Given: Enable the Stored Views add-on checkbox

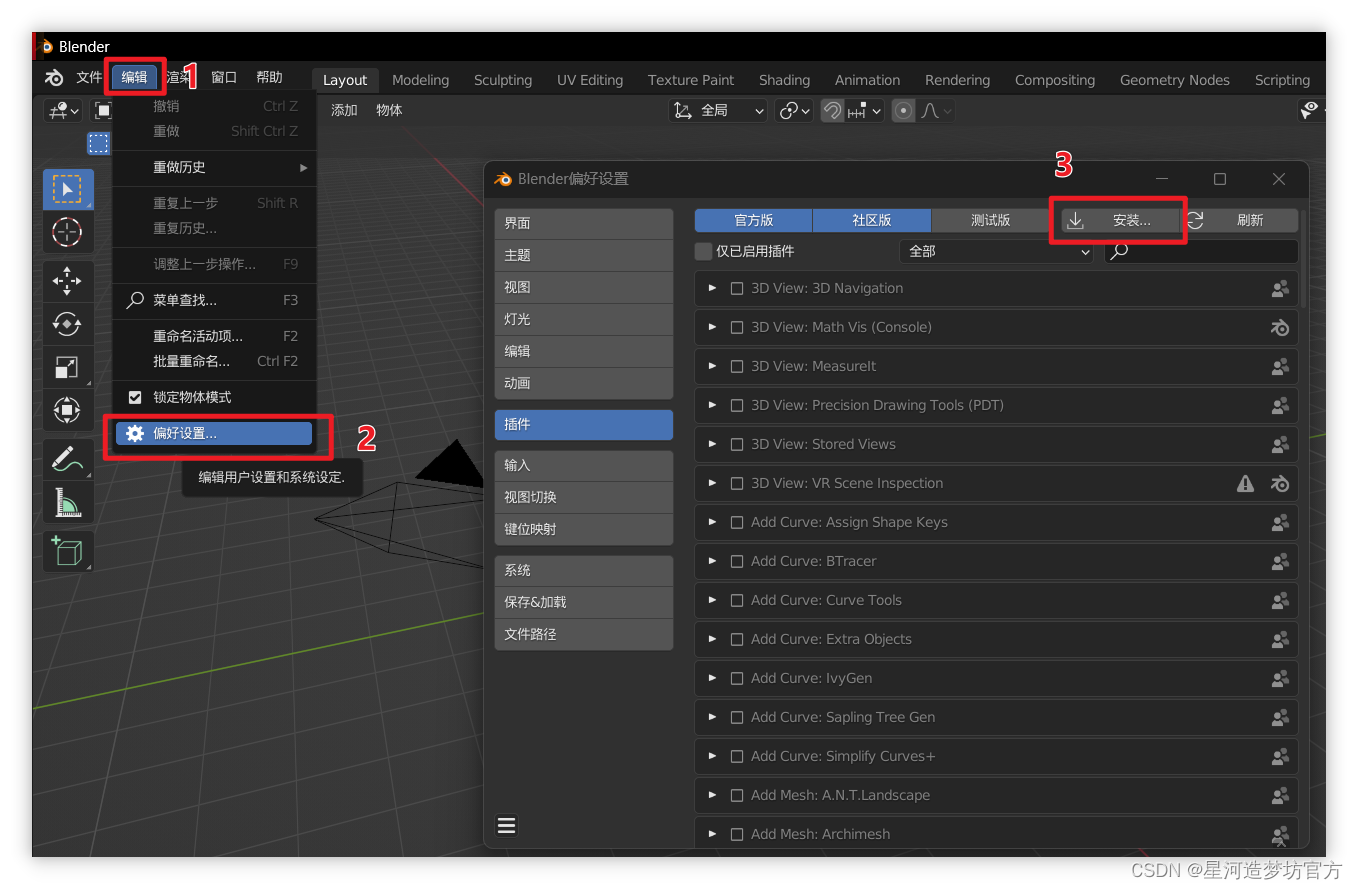Looking at the screenshot, I should click(x=737, y=444).
